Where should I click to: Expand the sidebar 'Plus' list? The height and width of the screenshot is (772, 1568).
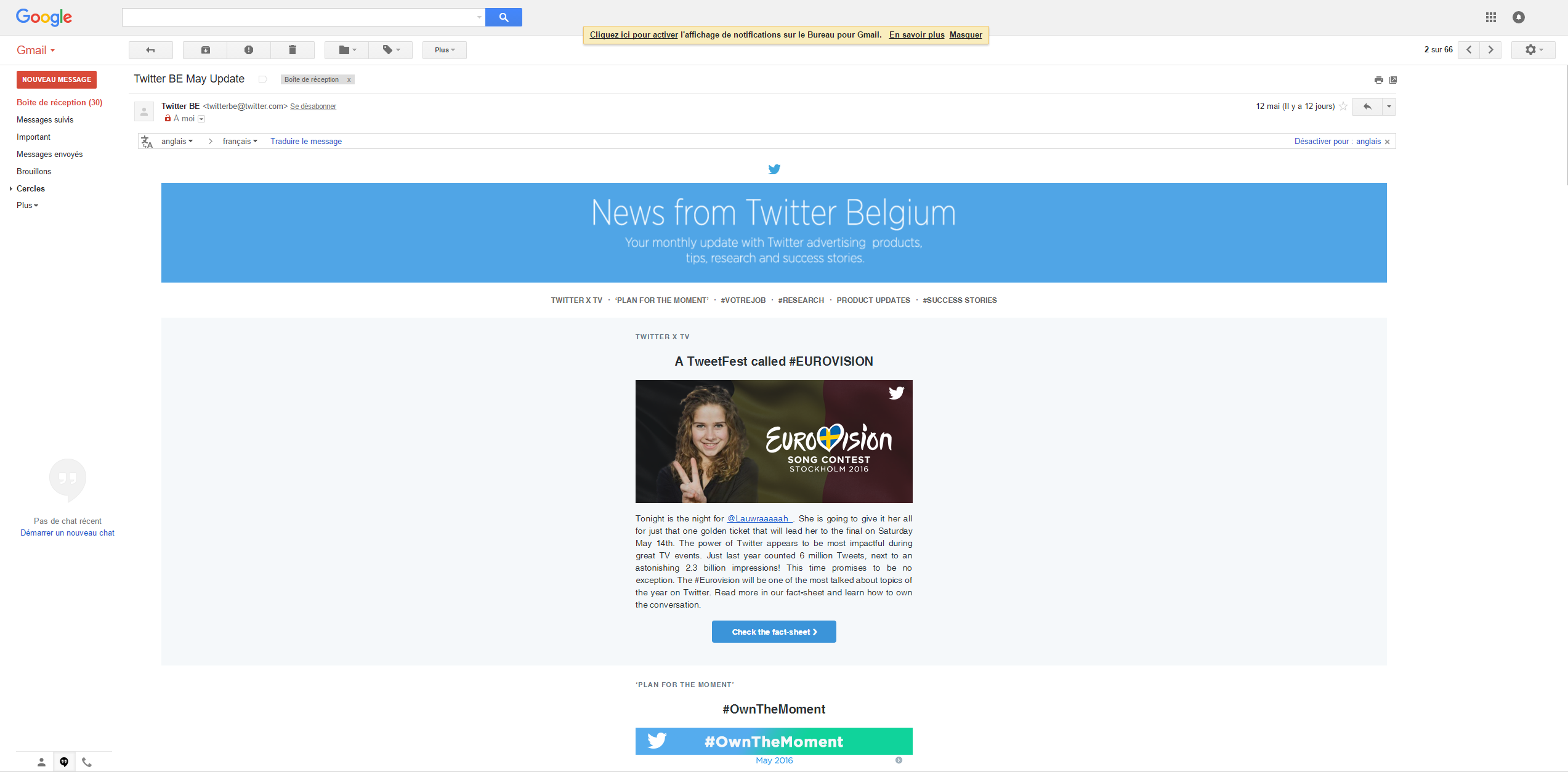(27, 206)
